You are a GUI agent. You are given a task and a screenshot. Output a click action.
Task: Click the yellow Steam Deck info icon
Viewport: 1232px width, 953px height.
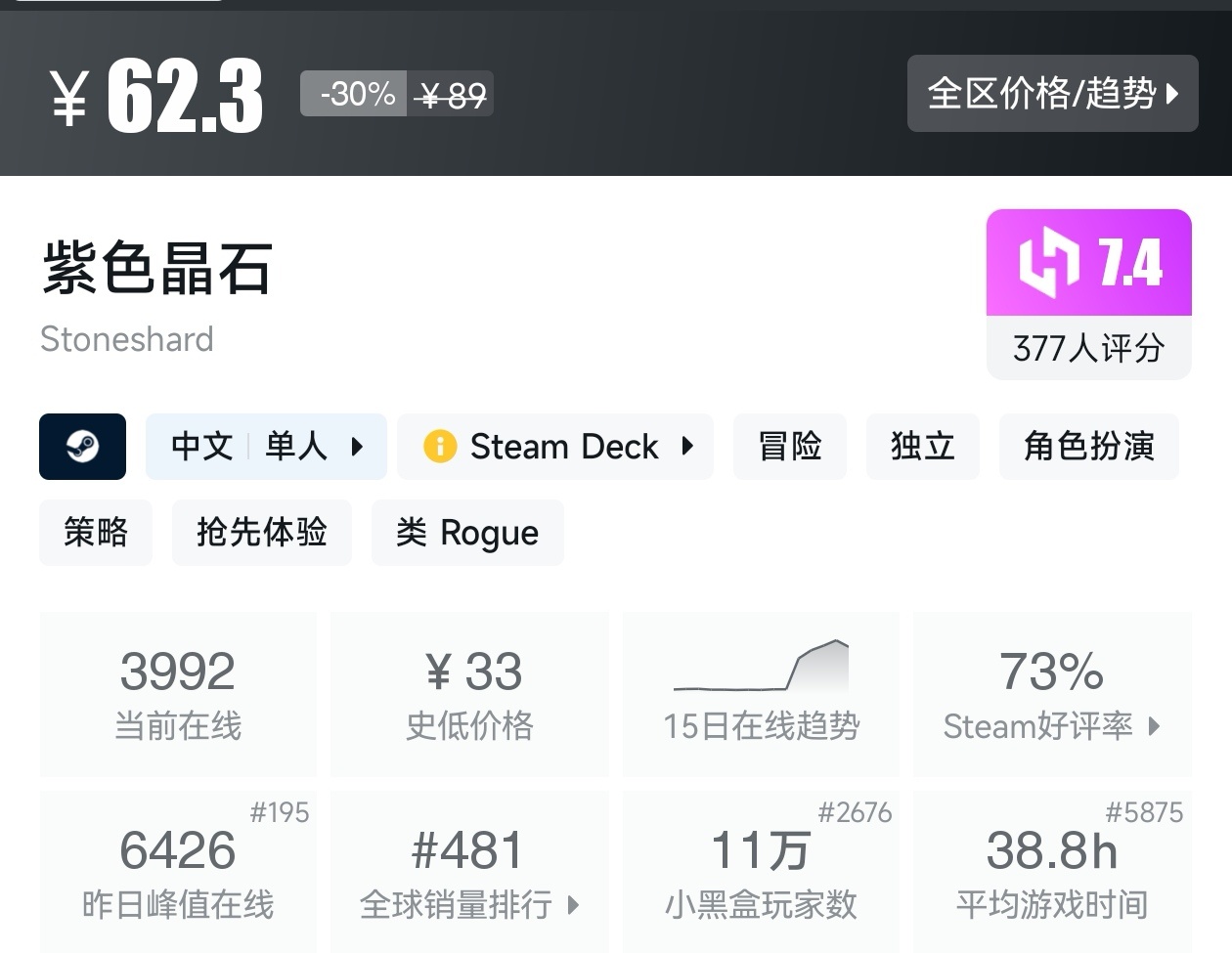point(440,447)
